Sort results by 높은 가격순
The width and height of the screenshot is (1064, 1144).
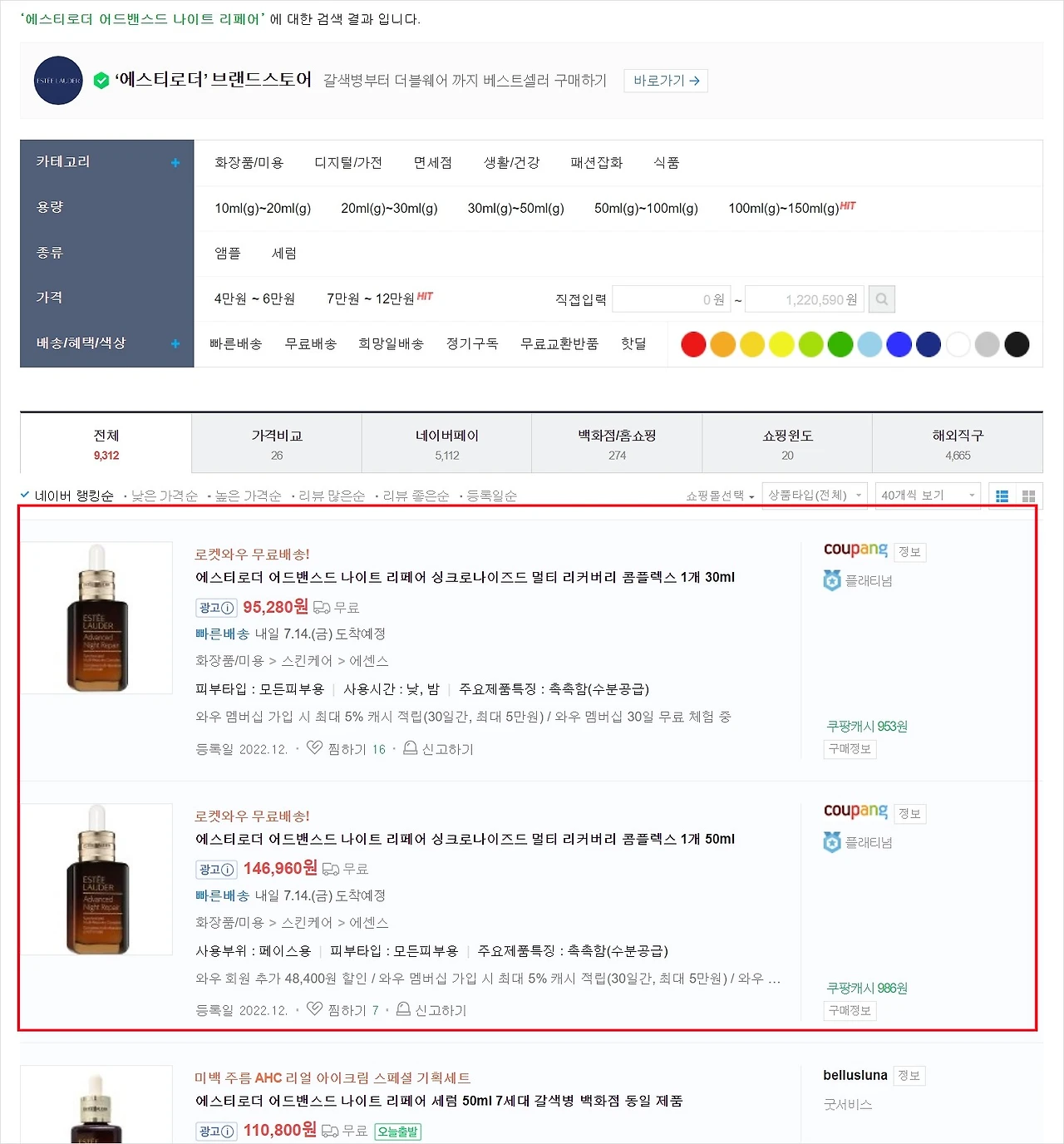248,496
